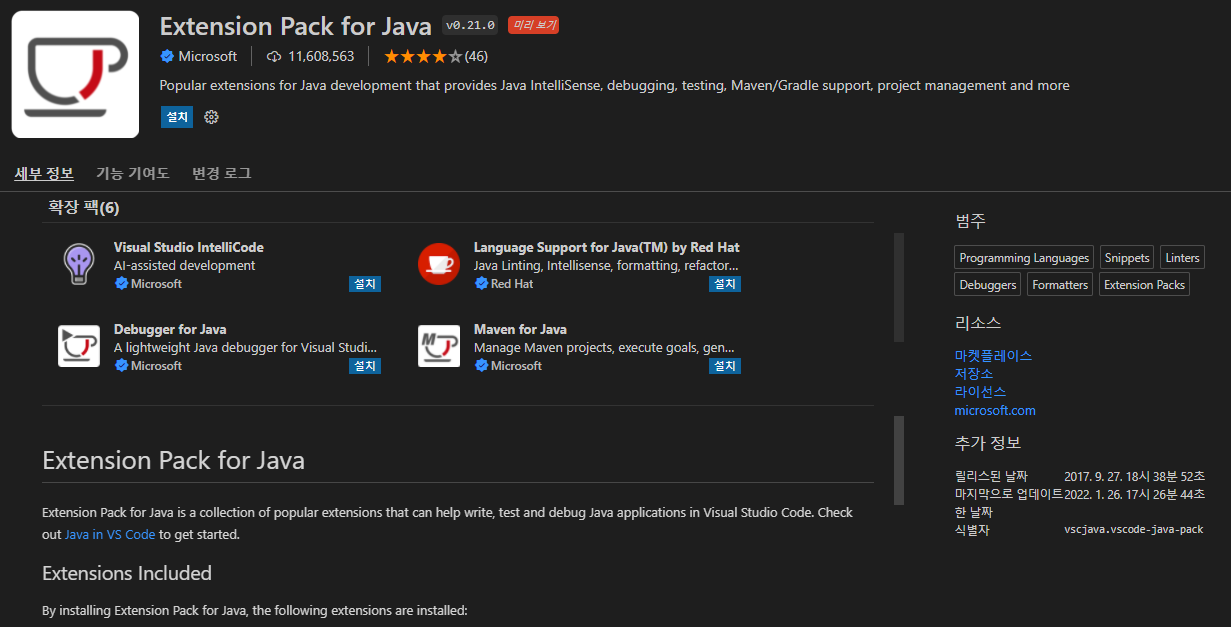Click the Visual Studio IntelliCode lightbulb icon

(78, 264)
